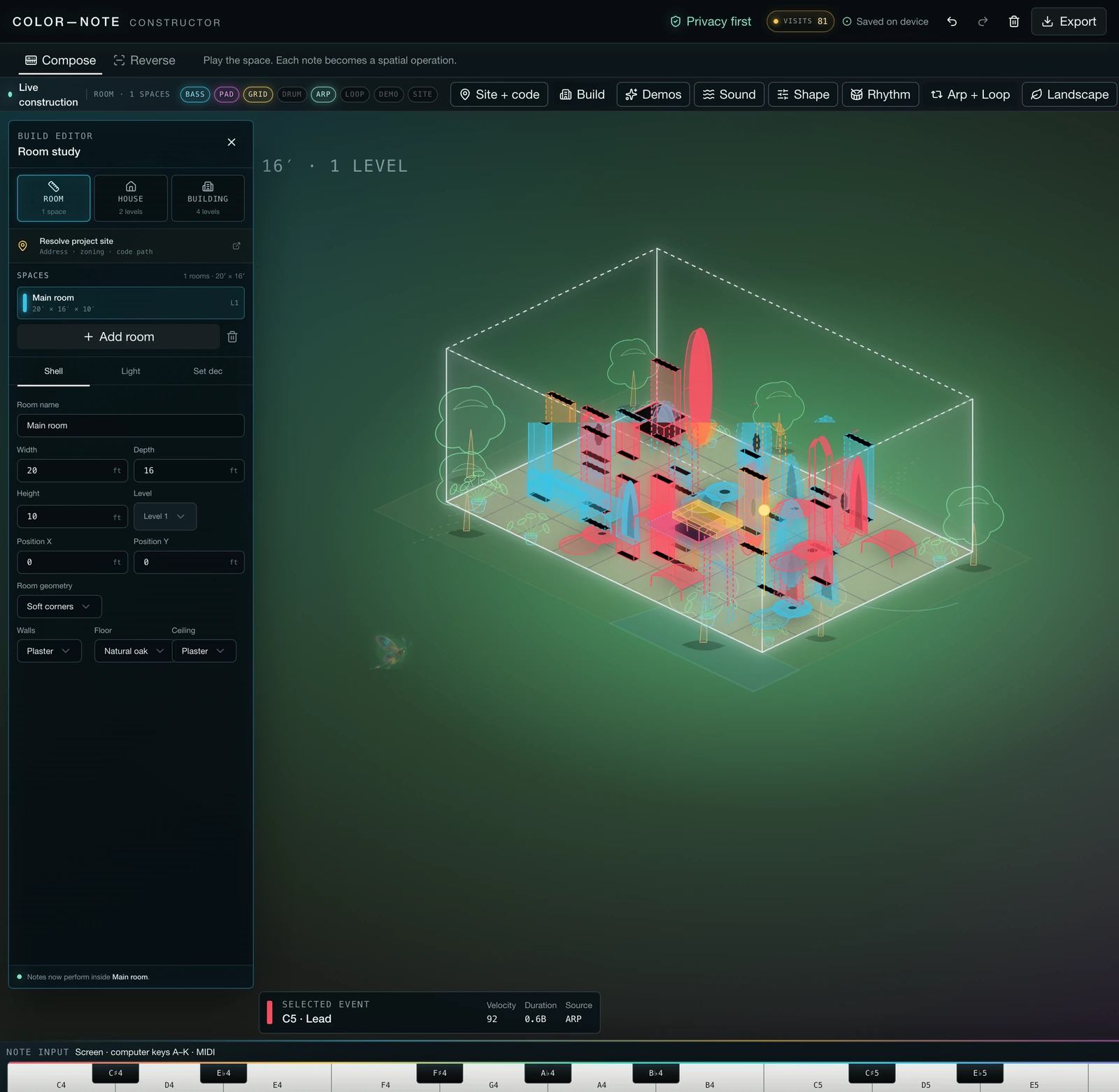Click the Color-Note Constructor logo
1119x1092 pixels.
117,22
